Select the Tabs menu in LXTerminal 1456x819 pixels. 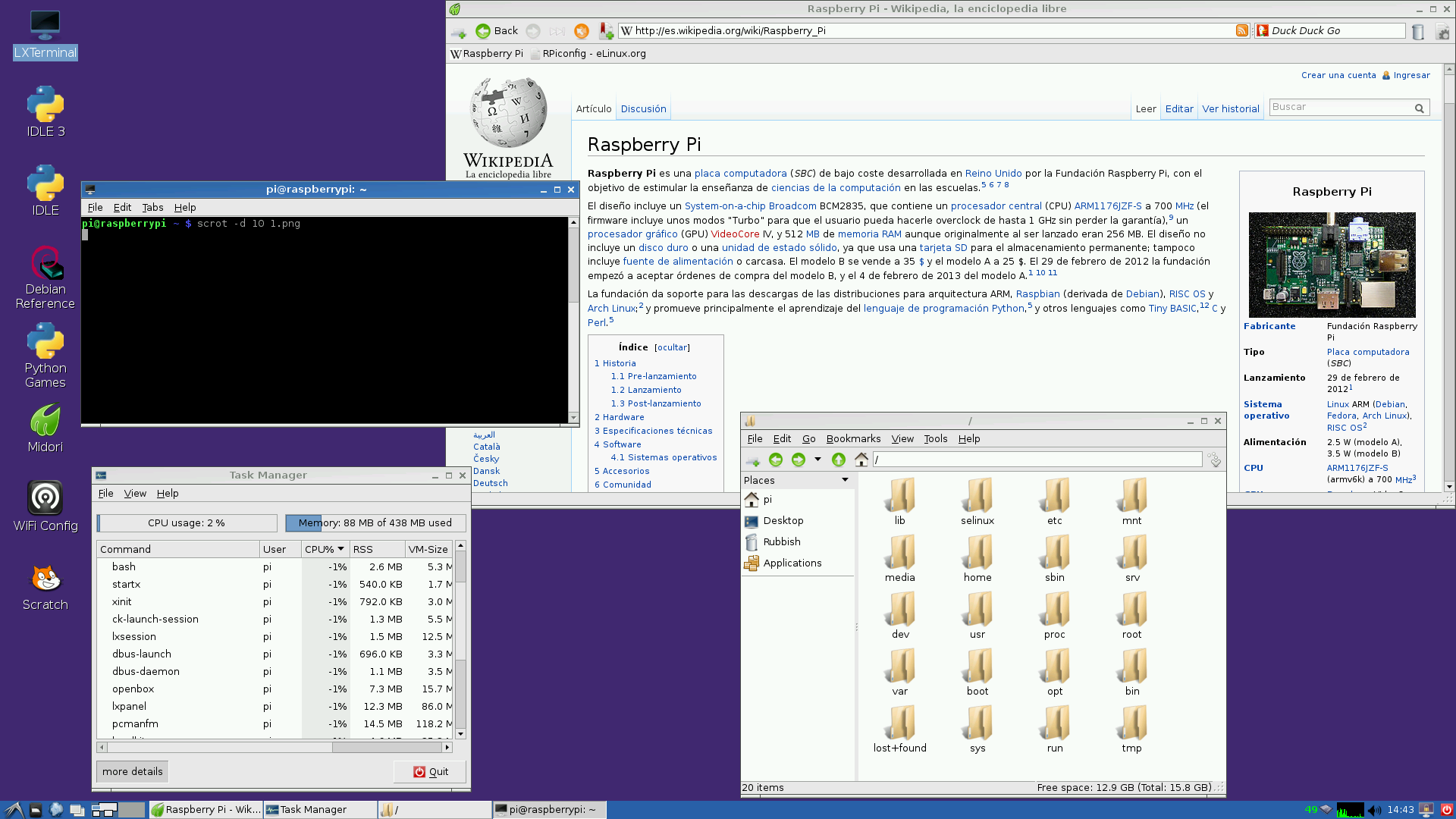pos(152,207)
